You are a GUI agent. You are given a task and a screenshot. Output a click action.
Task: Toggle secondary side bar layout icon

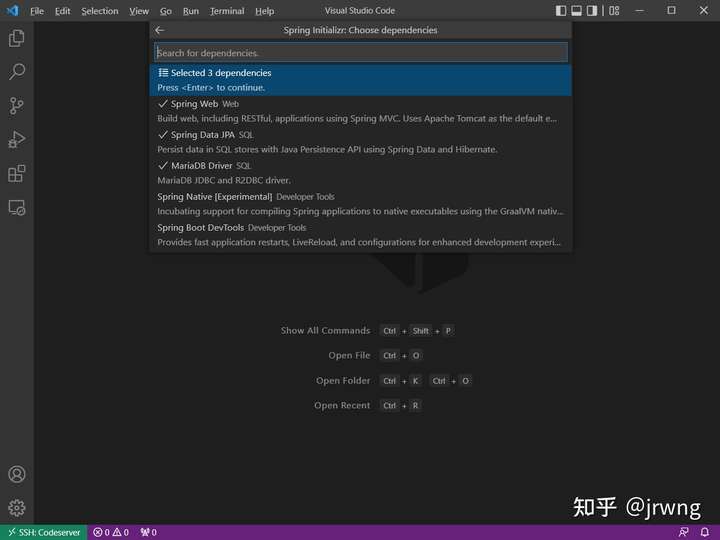click(x=592, y=11)
